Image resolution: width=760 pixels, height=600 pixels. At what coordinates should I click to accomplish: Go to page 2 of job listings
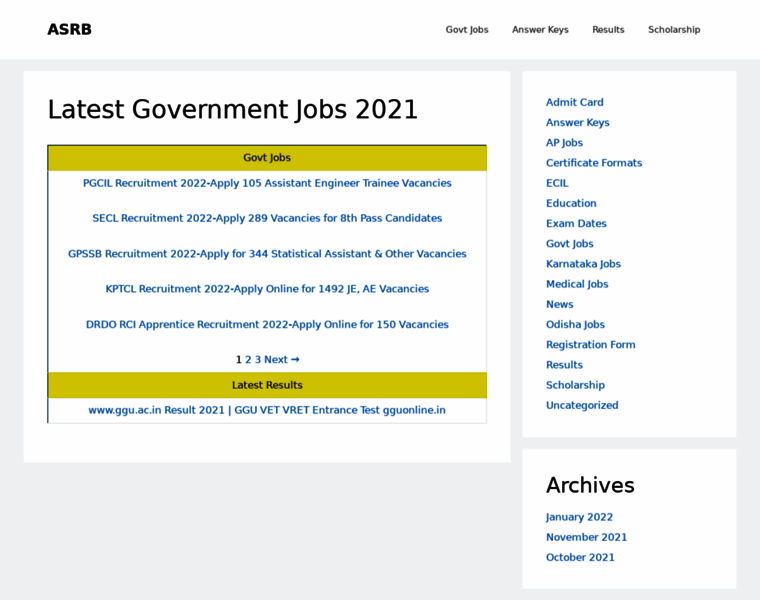(249, 360)
